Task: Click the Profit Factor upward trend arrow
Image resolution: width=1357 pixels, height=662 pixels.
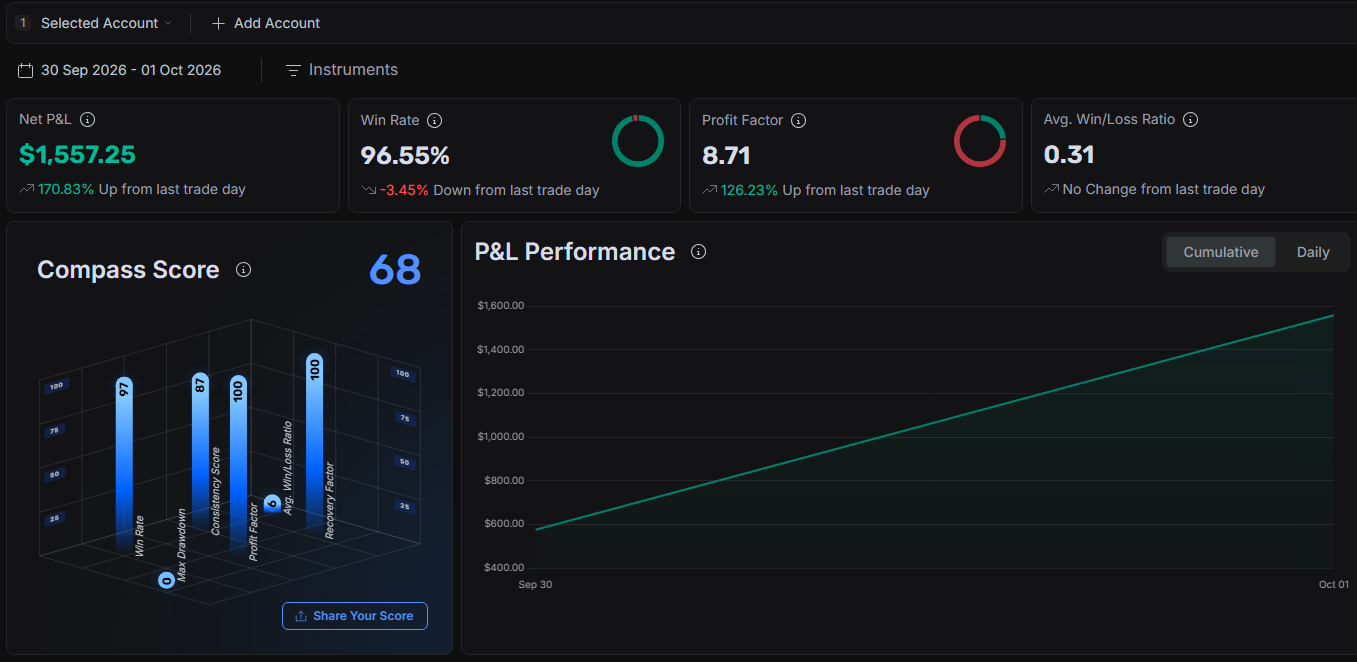Action: [x=709, y=190]
